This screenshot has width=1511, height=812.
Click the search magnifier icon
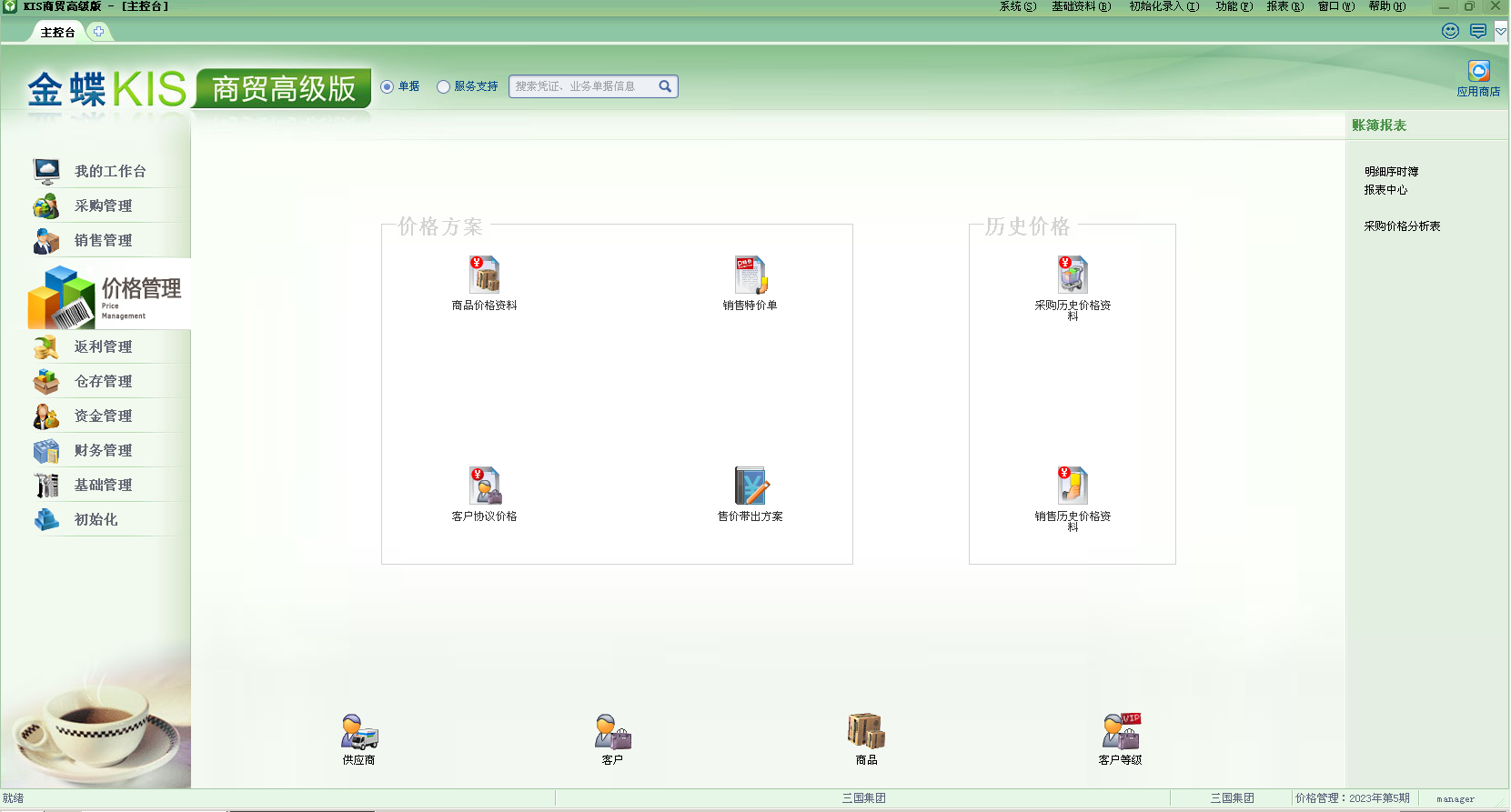click(x=665, y=86)
